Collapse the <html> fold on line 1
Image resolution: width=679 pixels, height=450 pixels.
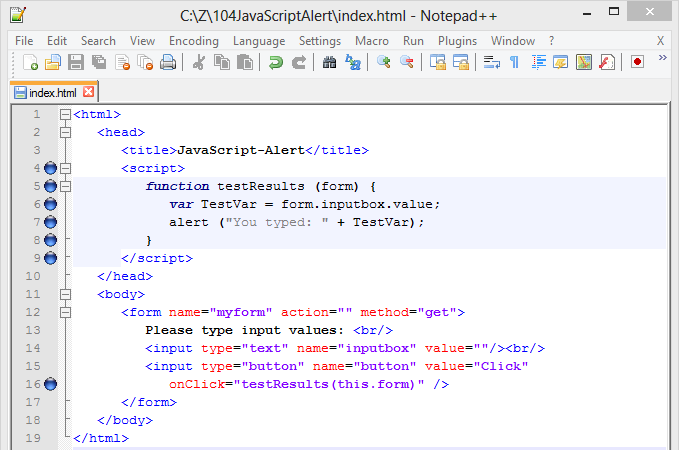point(66,114)
